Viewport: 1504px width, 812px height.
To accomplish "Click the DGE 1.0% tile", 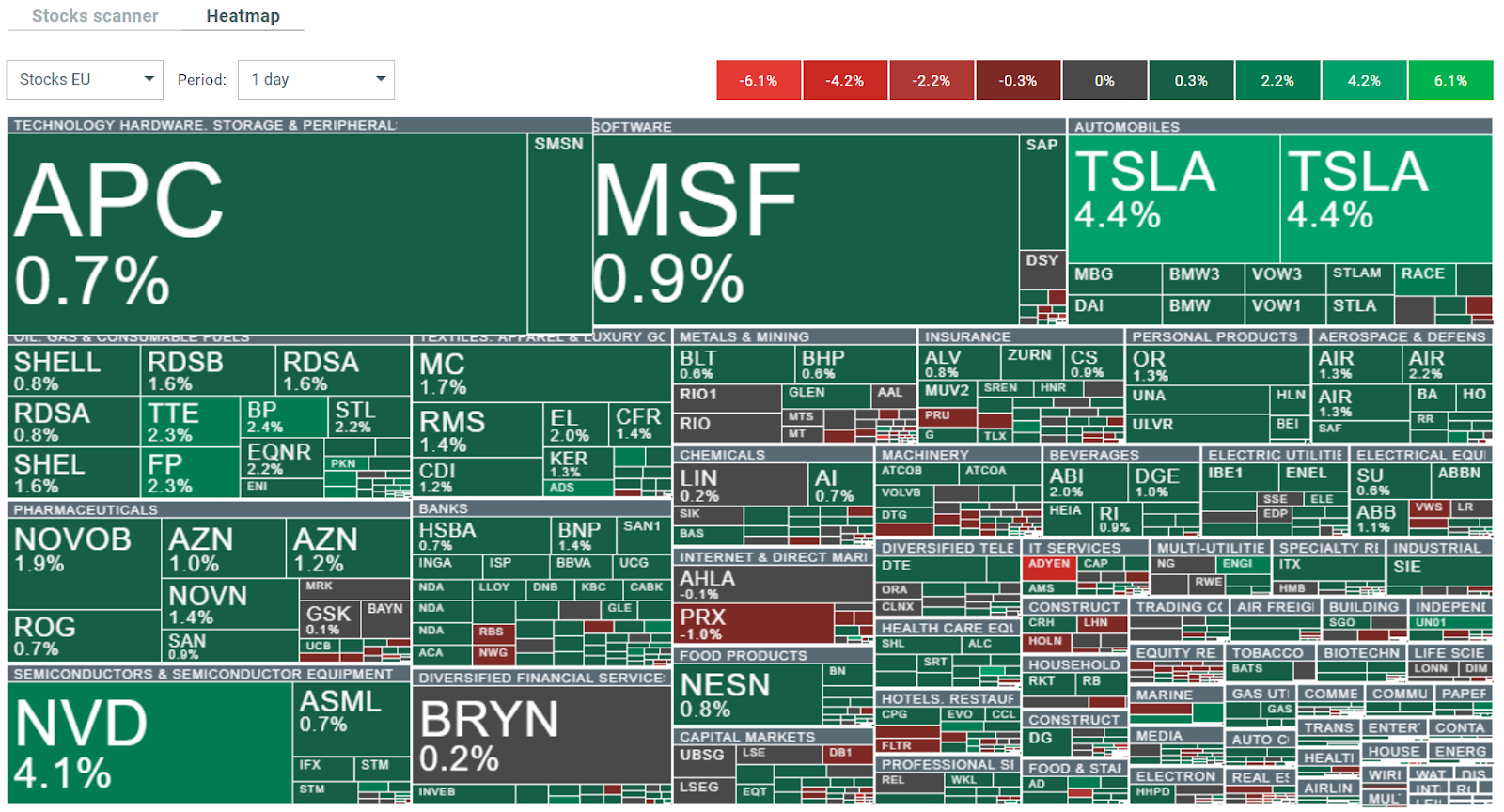I will tap(1164, 483).
